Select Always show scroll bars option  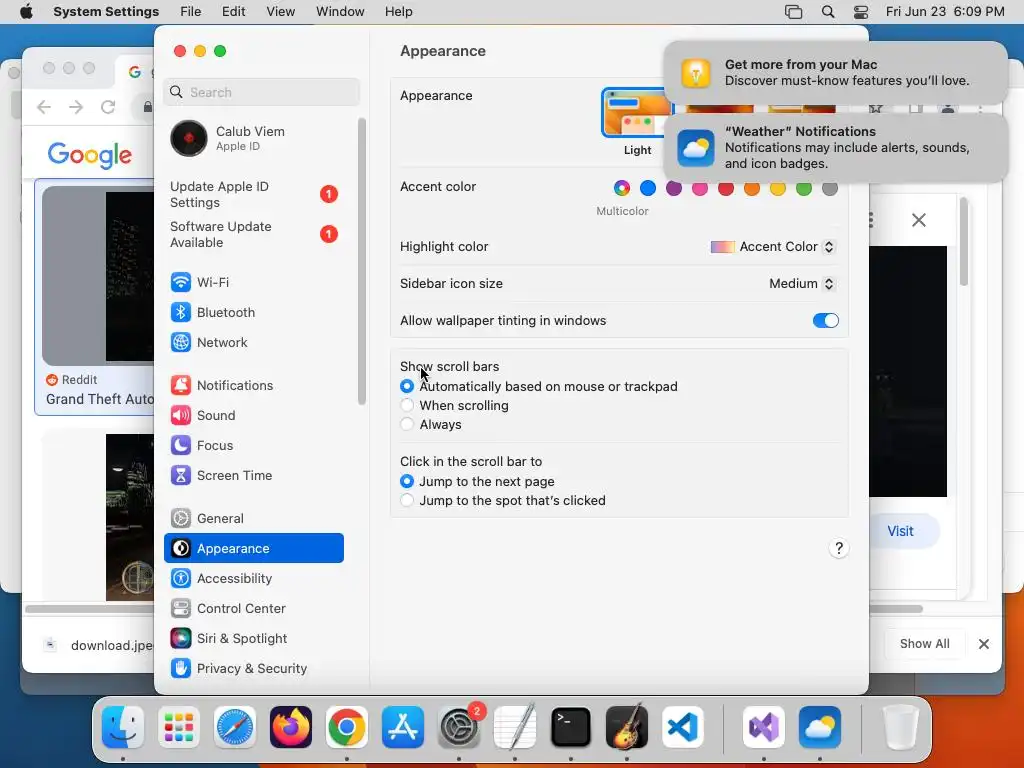pyautogui.click(x=407, y=424)
